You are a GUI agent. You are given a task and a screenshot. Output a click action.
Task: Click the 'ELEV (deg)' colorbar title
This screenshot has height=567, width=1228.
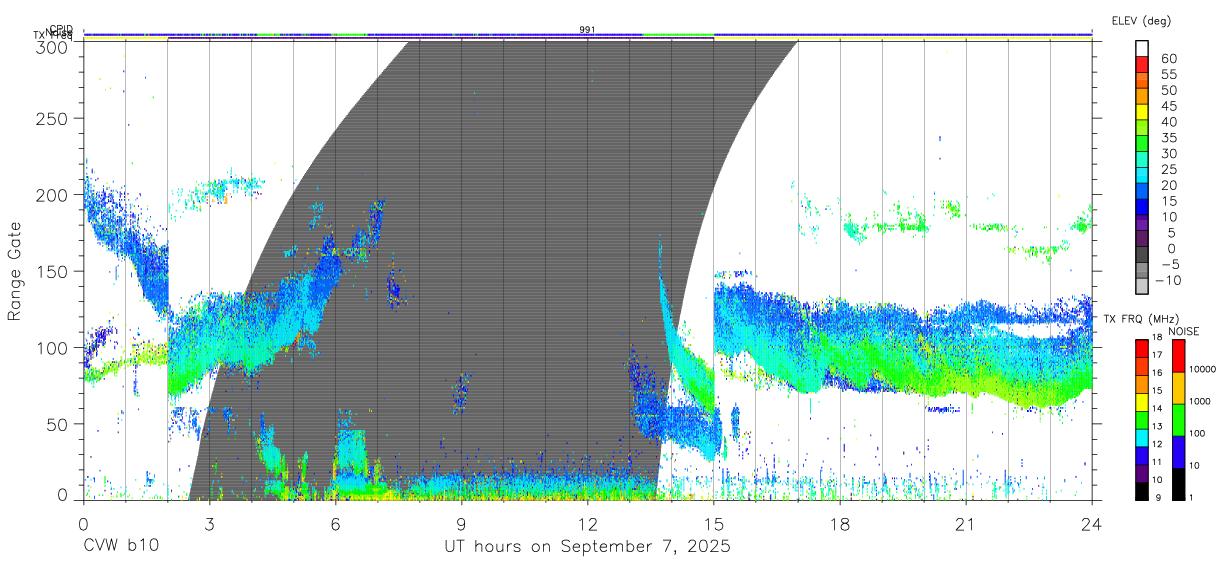(1141, 20)
